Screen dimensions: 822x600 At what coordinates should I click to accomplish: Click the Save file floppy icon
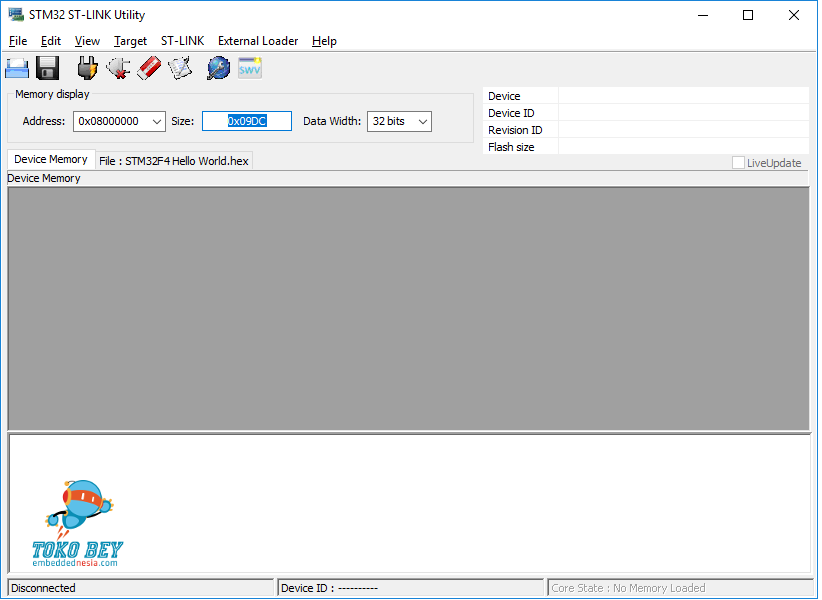pyautogui.click(x=48, y=68)
